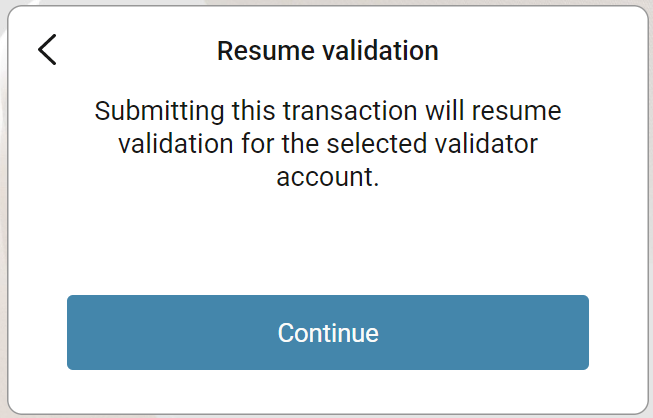The image size is (653, 418).
Task: Go back from Resume validation screen
Action: coord(47,50)
